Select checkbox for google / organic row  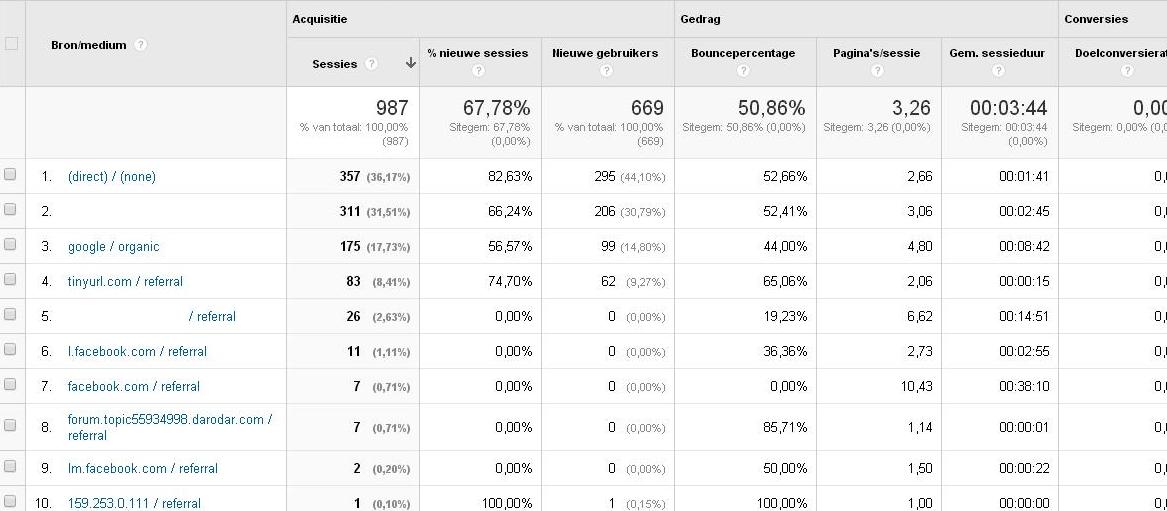10,245
